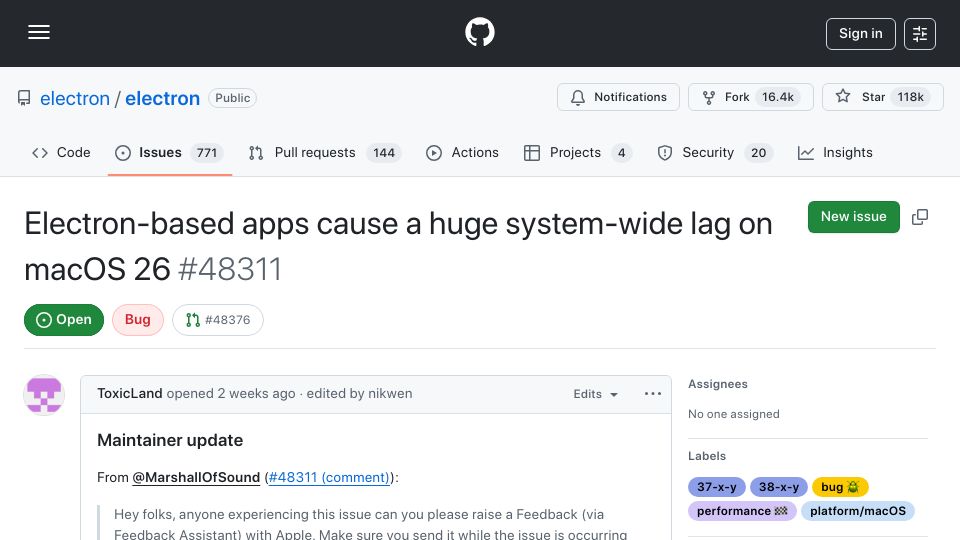The width and height of the screenshot is (960, 540).
Task: Switch to the Insights tab
Action: pos(835,152)
